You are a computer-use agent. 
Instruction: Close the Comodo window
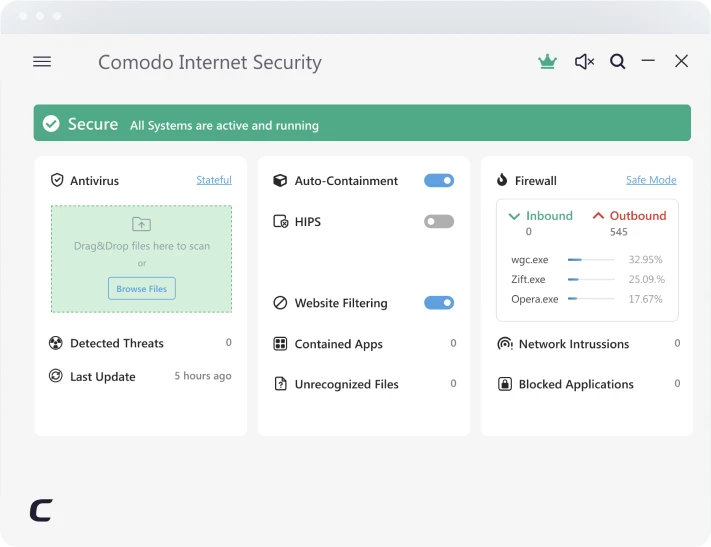[x=681, y=61]
